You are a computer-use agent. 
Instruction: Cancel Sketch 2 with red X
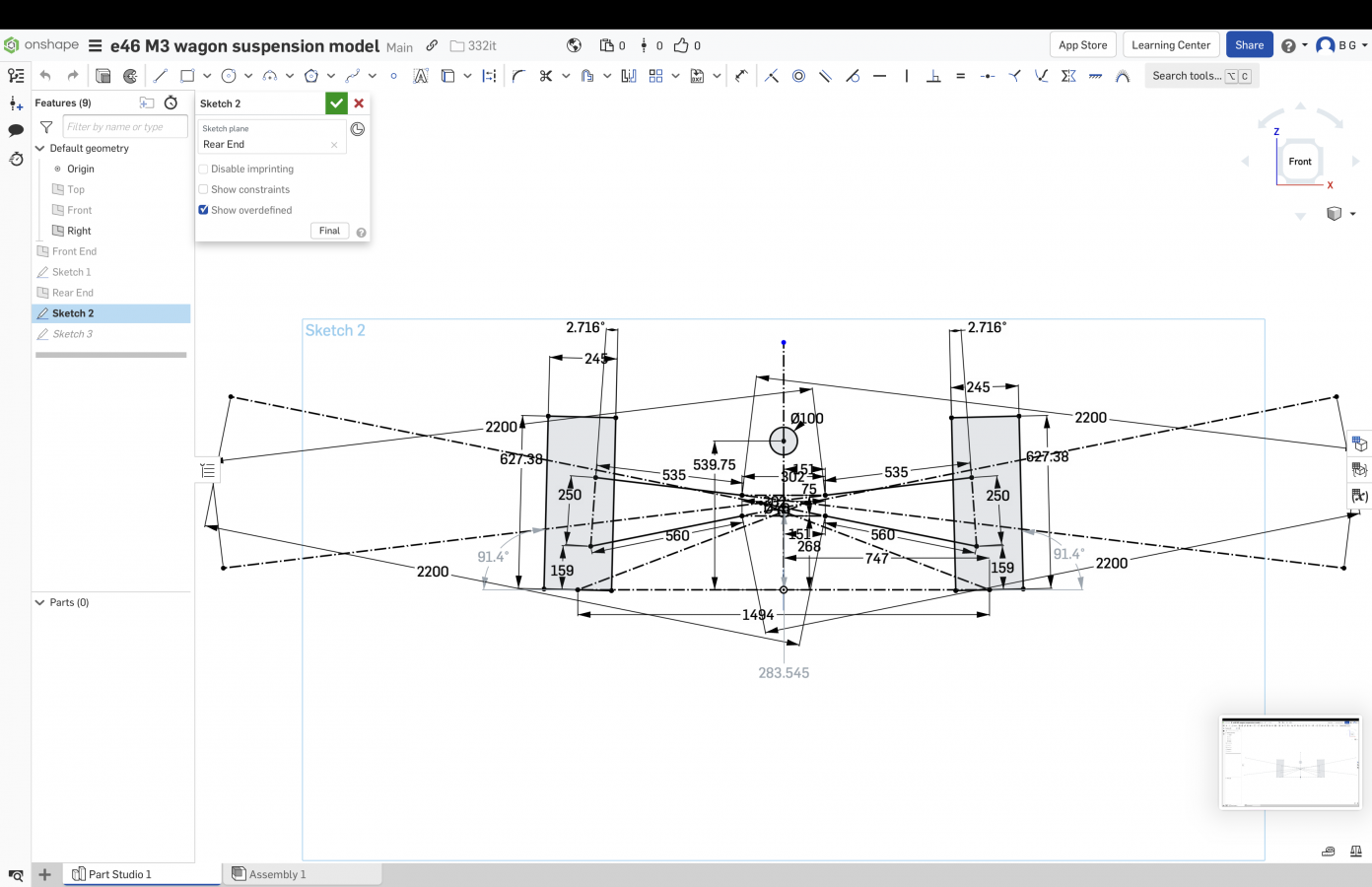(359, 103)
